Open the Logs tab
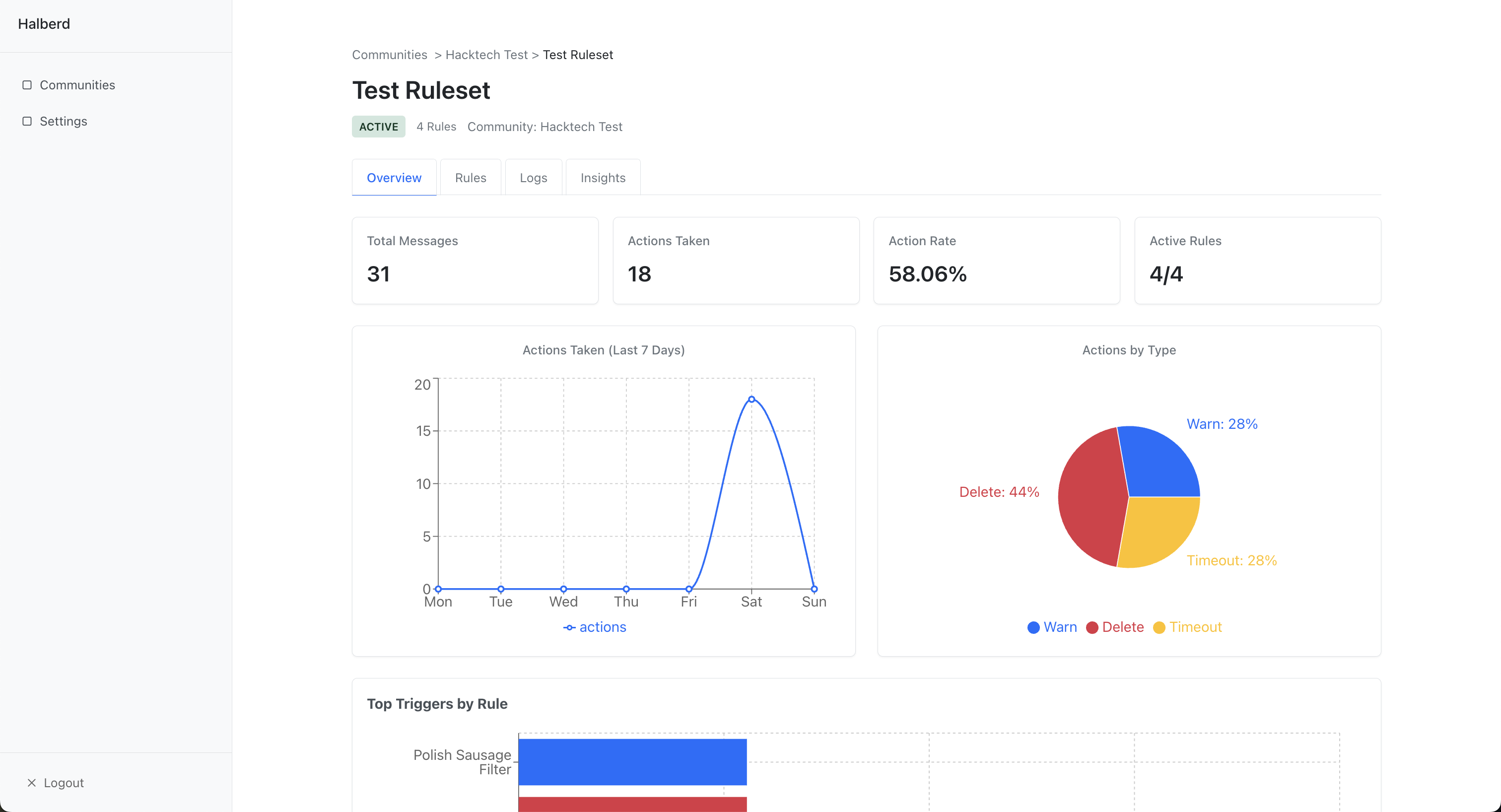Screen dimensions: 1501x812 tap(533, 178)
